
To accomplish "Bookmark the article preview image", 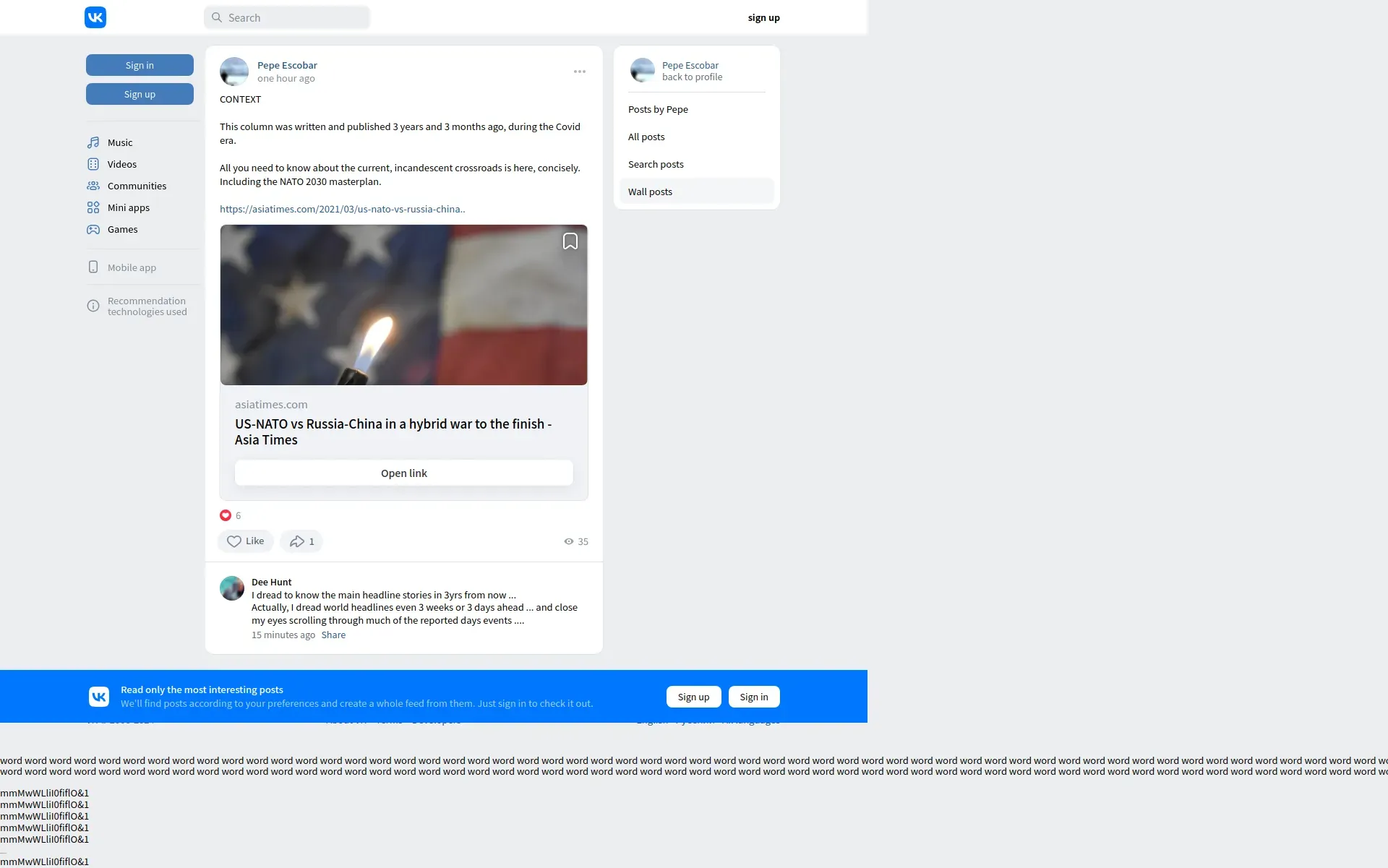I will (x=570, y=241).
